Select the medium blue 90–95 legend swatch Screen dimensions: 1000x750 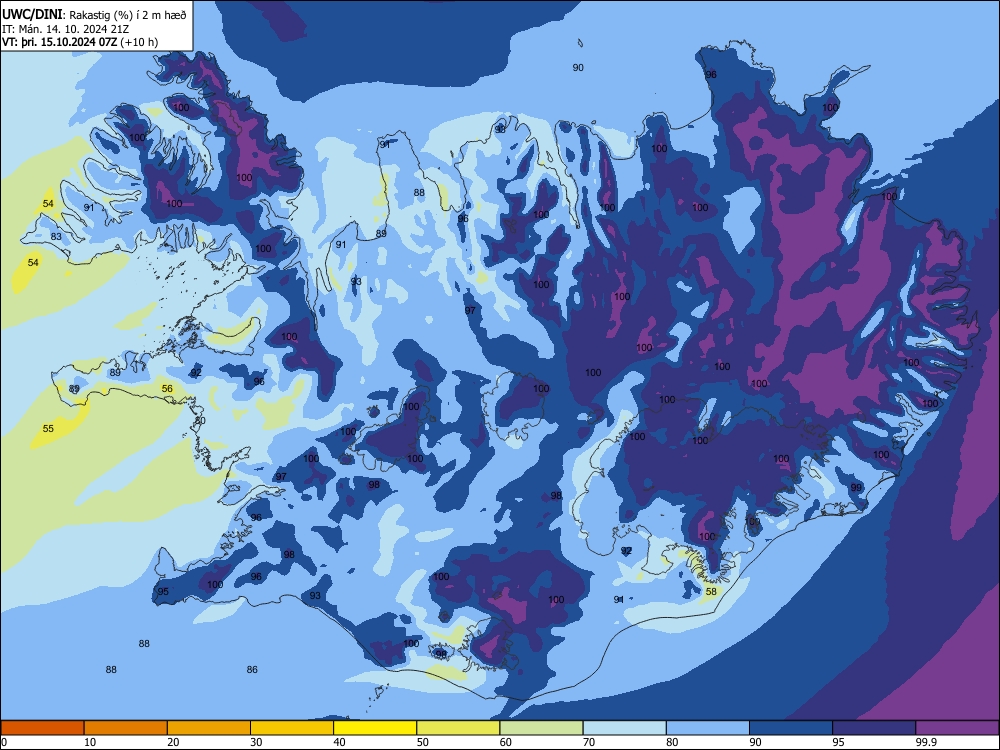(x=791, y=728)
